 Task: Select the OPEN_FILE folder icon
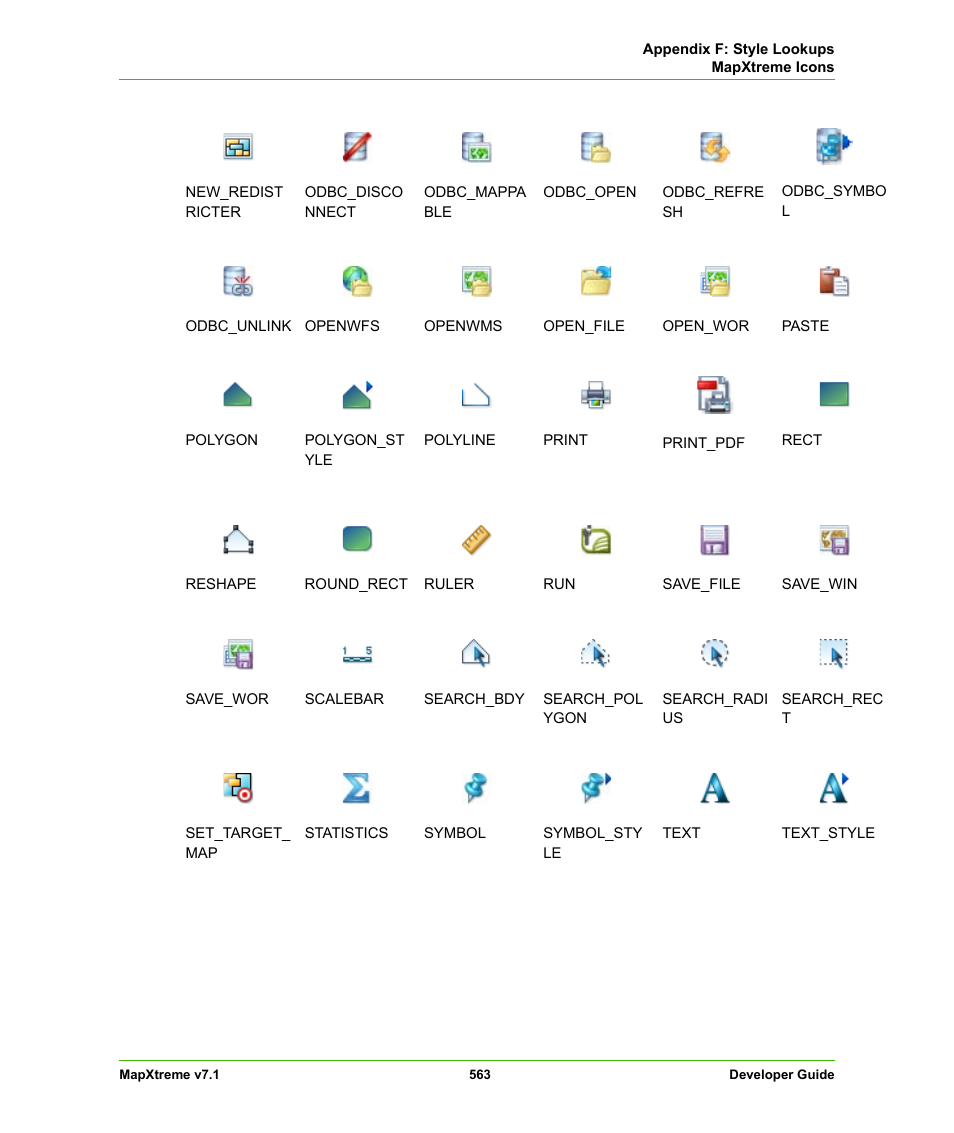[596, 281]
